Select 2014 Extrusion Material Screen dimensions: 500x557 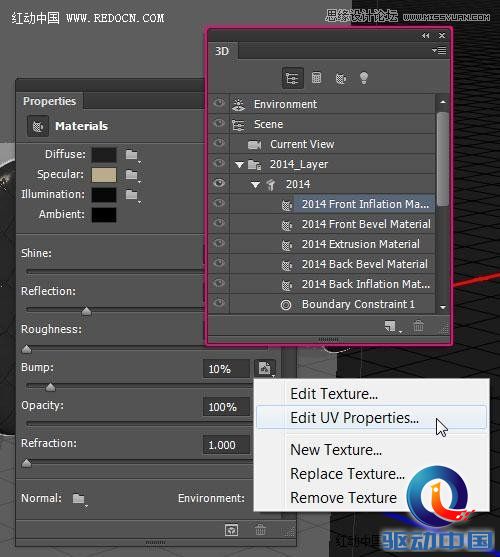click(x=332, y=244)
